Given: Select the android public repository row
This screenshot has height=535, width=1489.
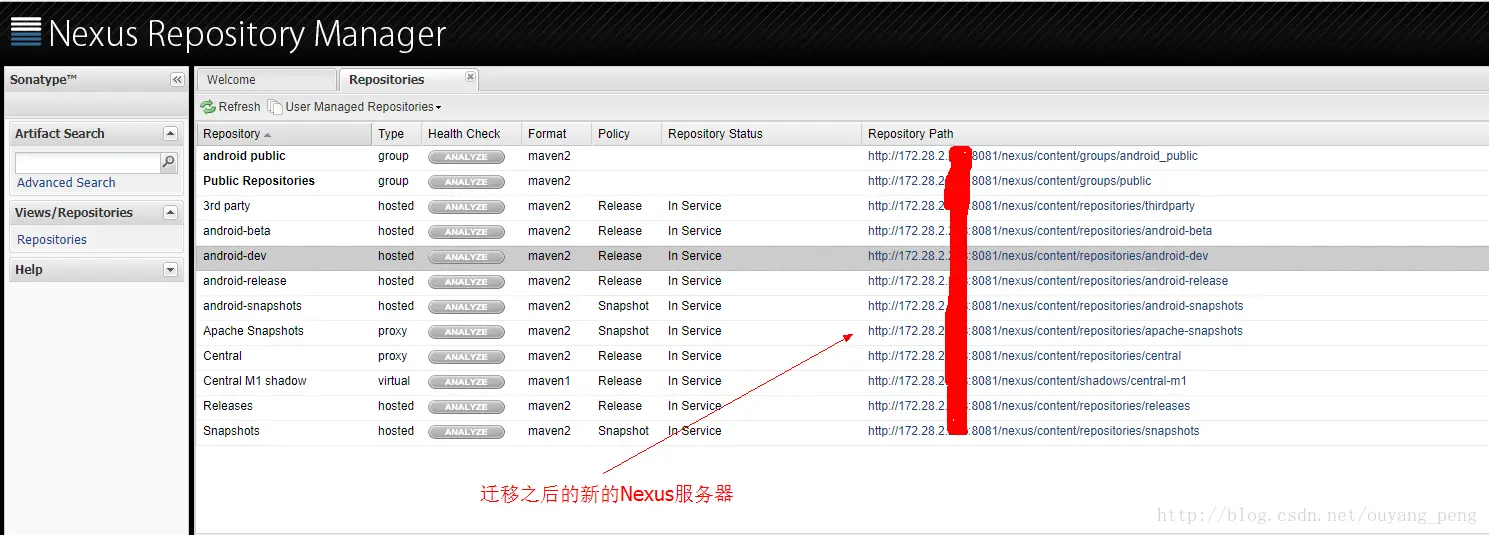Looking at the screenshot, I should [842, 156].
